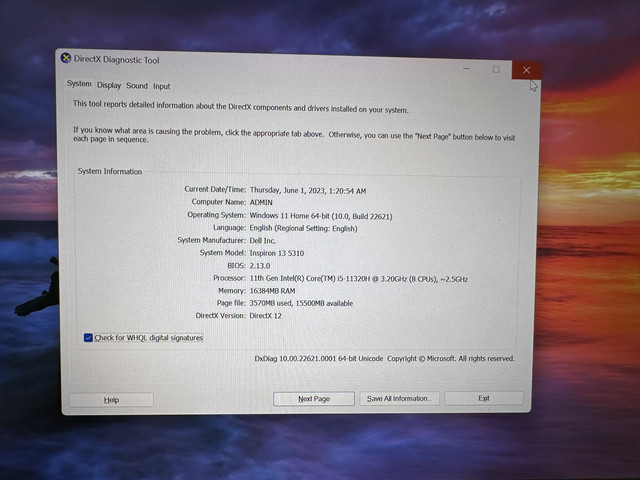Select the date text Thursday, June 1, 2023
The height and width of the screenshot is (480, 640).
tap(287, 190)
